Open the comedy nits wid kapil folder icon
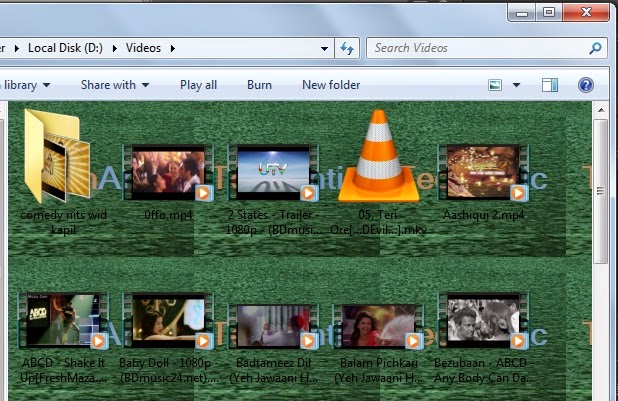Screen dimensions: 618x401 pos(58,156)
